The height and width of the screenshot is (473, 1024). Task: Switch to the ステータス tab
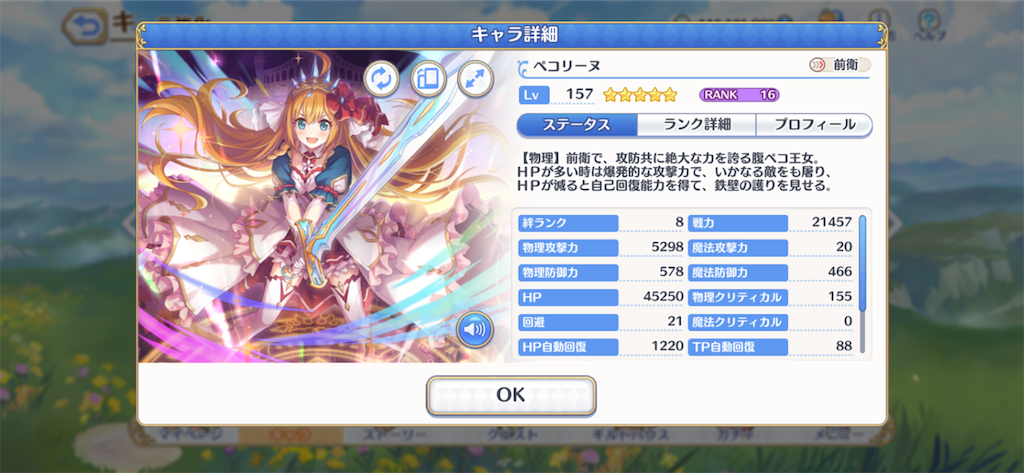pos(577,125)
